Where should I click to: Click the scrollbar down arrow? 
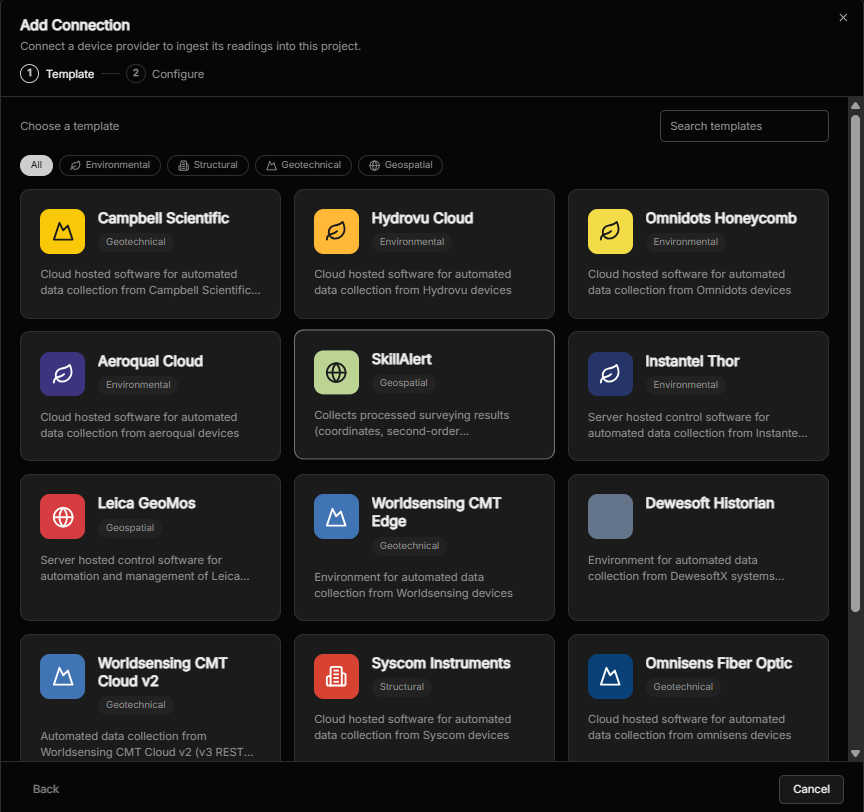(855, 753)
